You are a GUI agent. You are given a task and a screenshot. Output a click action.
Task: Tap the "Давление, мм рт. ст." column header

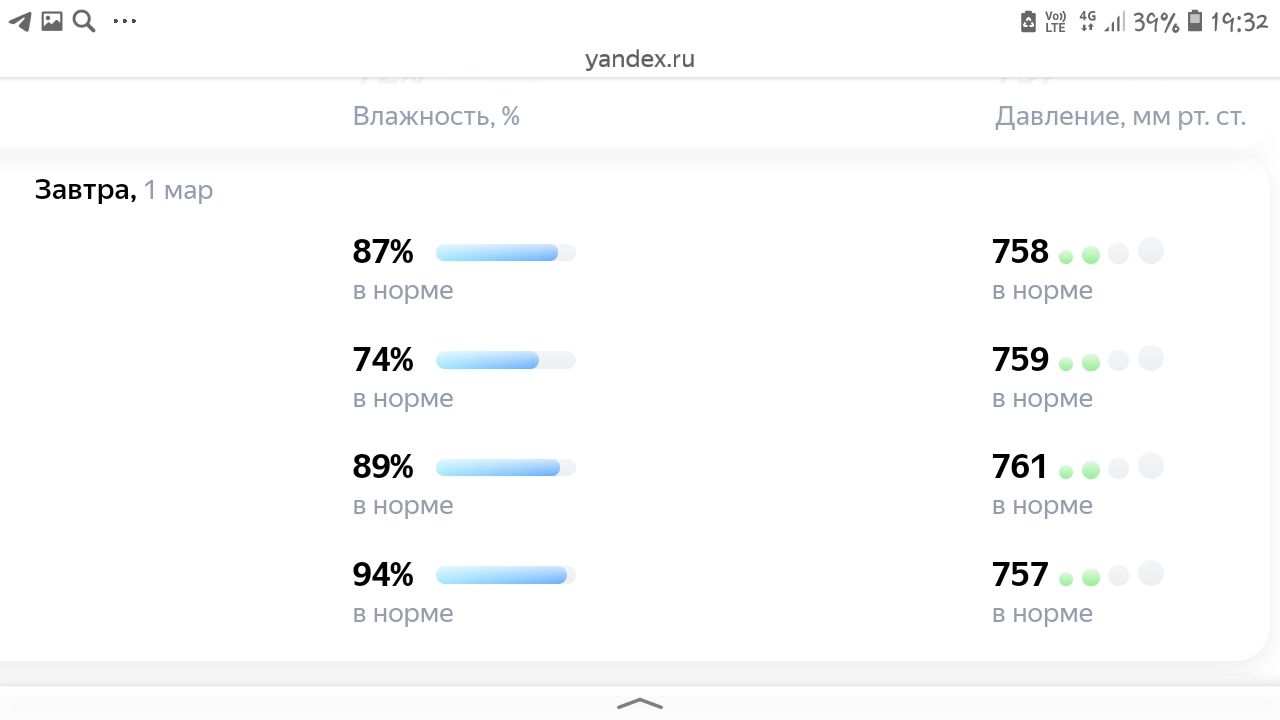tap(1120, 116)
